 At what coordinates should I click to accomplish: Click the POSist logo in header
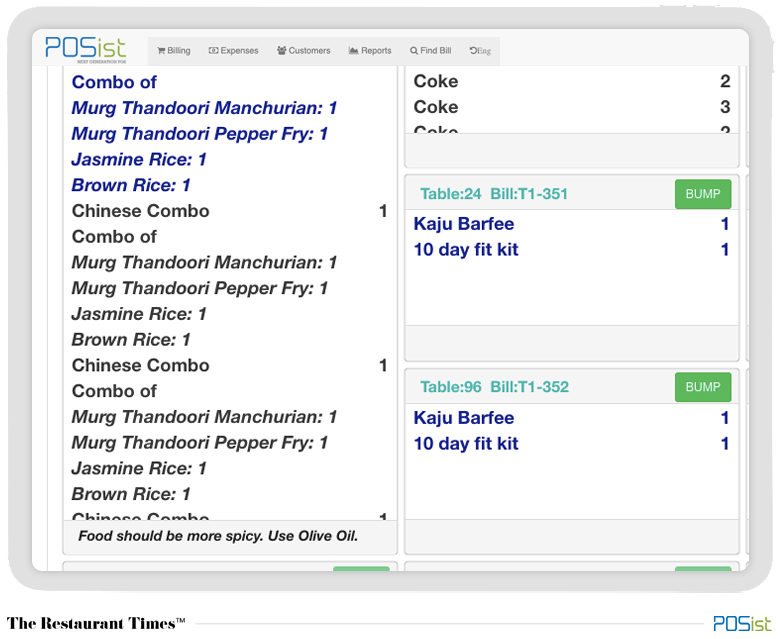point(85,49)
